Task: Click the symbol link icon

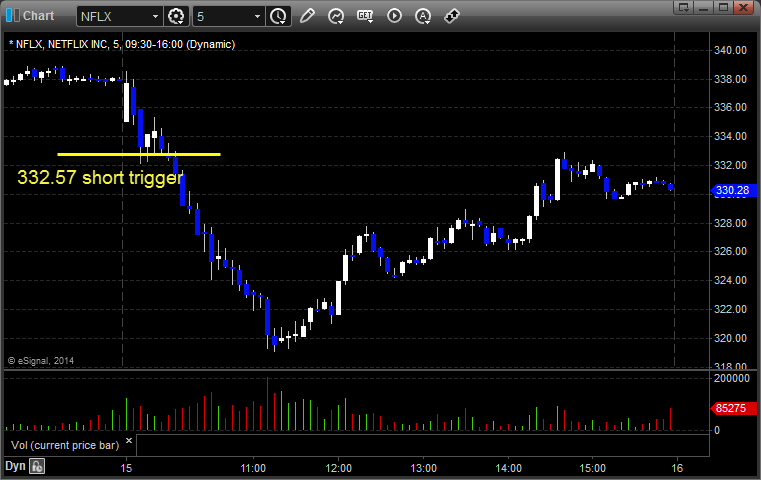Action: tap(452, 16)
